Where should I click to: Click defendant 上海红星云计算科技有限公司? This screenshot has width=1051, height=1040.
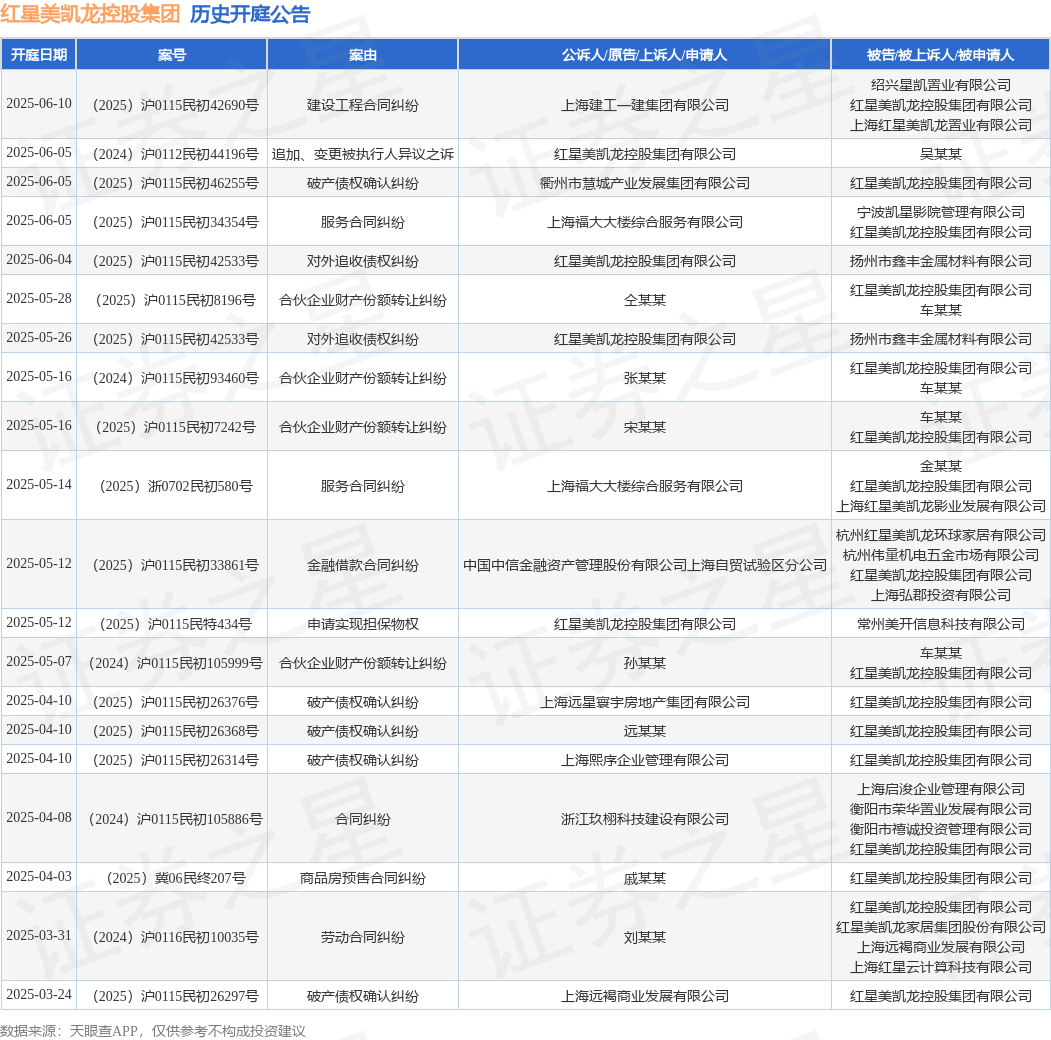pos(940,967)
